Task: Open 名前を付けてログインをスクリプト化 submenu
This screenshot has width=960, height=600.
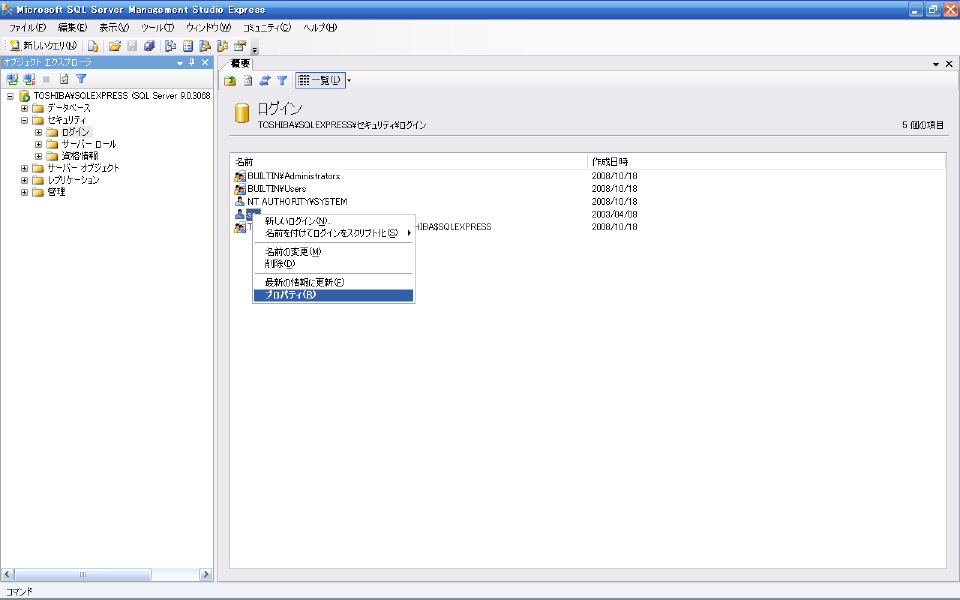Action: click(334, 233)
